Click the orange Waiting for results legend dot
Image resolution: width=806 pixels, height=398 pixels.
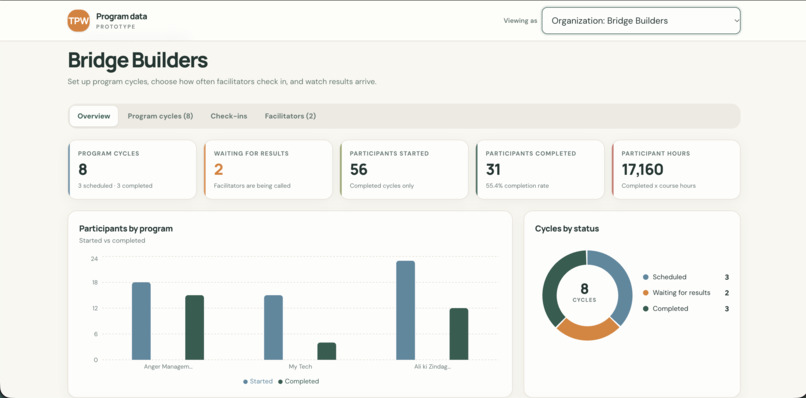(x=646, y=293)
